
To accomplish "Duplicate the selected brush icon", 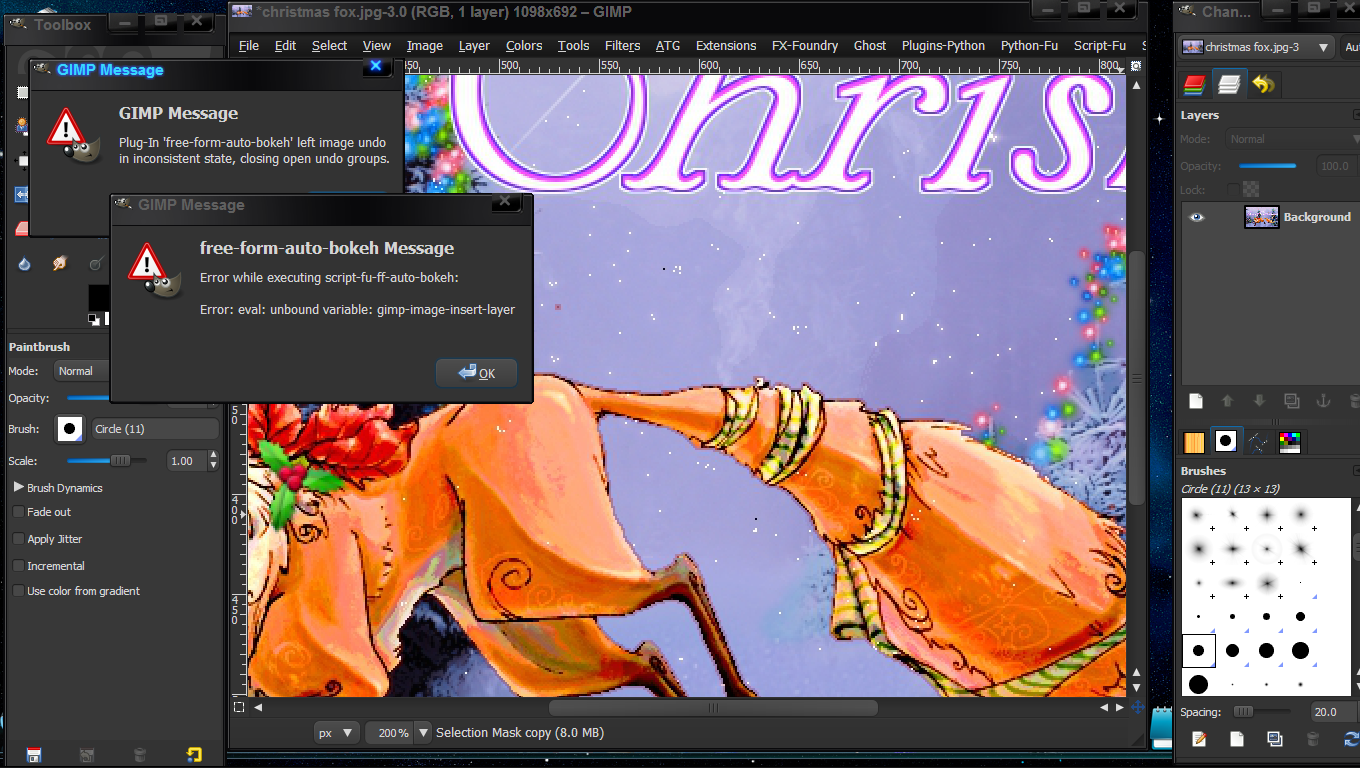I will pos(1275,739).
